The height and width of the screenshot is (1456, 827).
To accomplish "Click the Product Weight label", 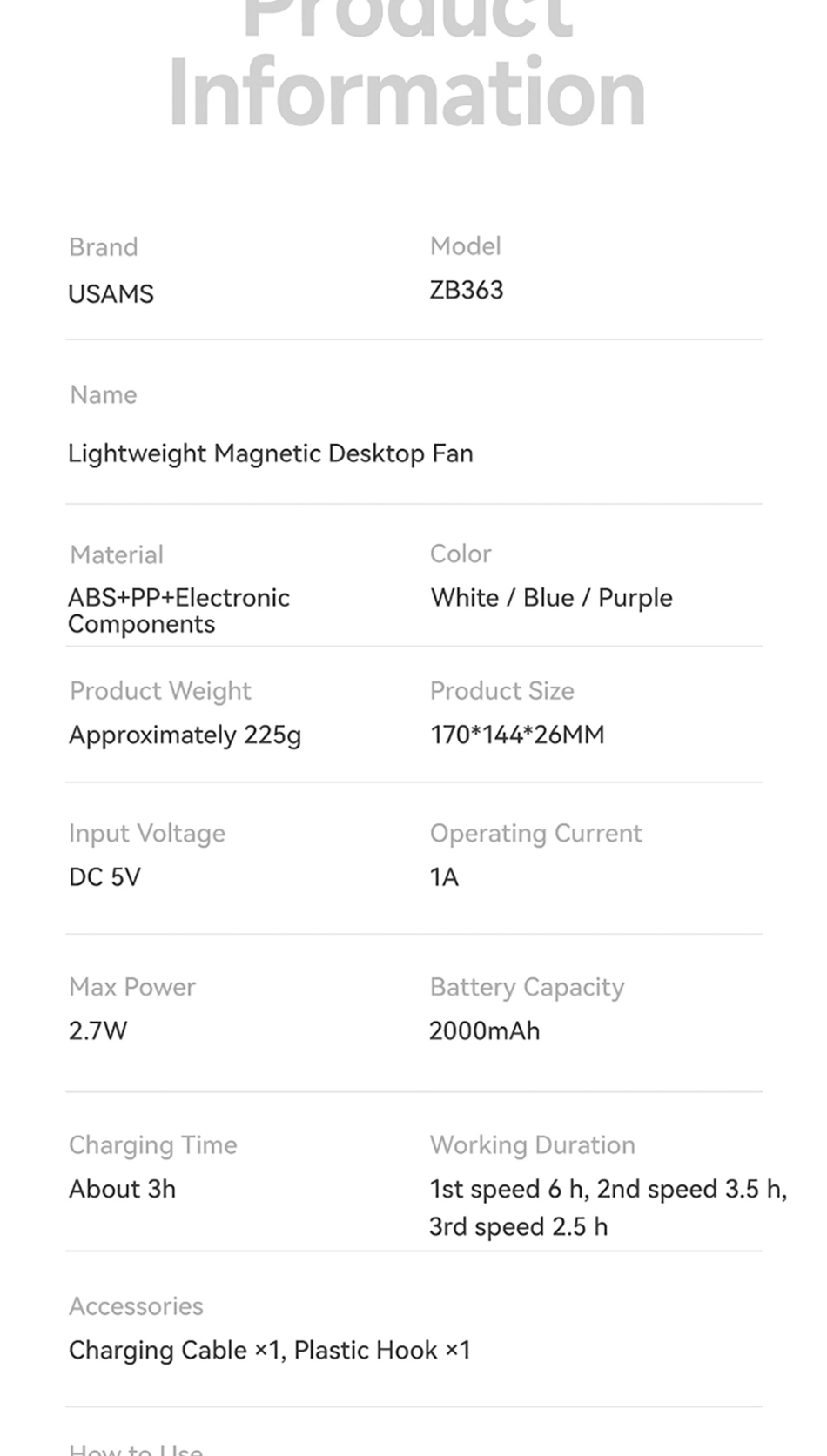I will [x=160, y=691].
